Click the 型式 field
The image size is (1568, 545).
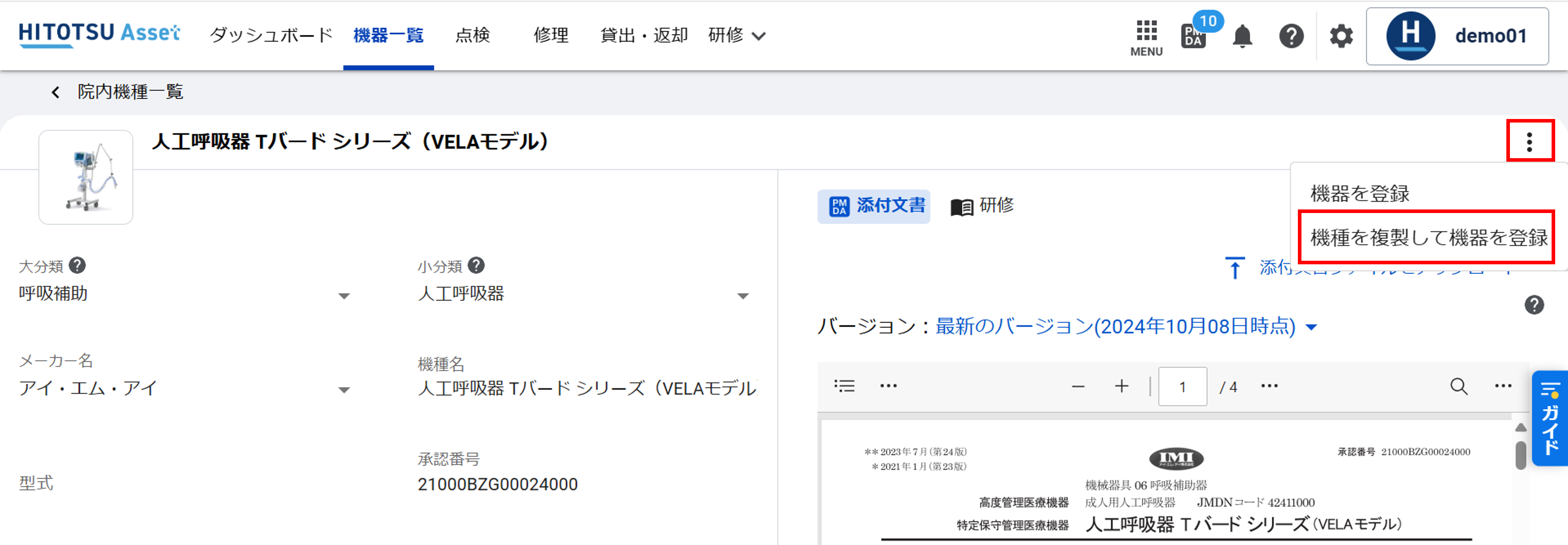36,484
